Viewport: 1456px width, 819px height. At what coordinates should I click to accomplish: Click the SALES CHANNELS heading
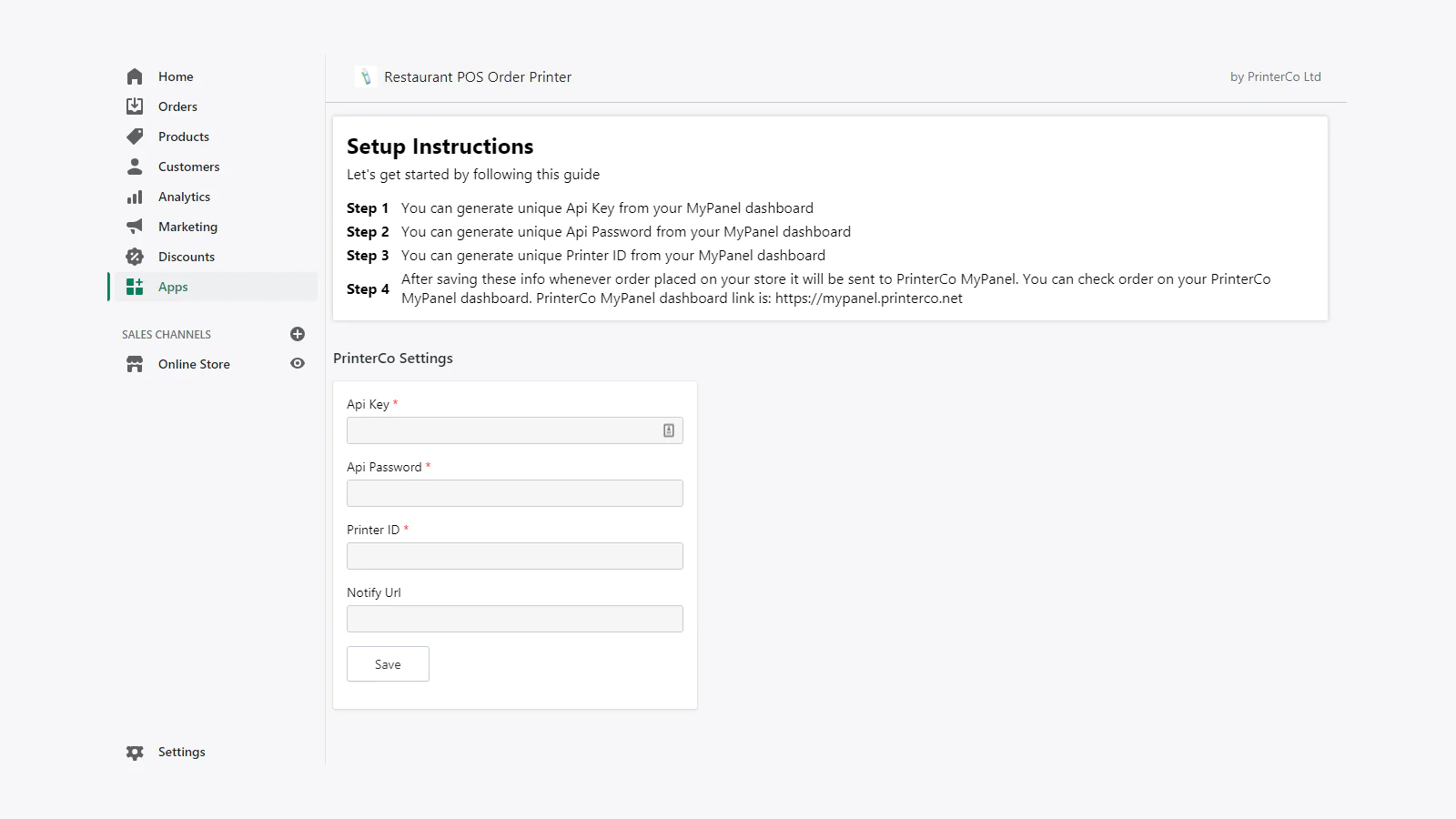167,335
